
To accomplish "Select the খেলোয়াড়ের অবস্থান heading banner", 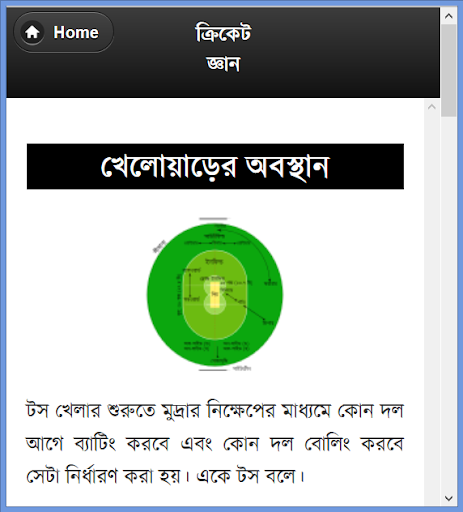I will (x=215, y=167).
